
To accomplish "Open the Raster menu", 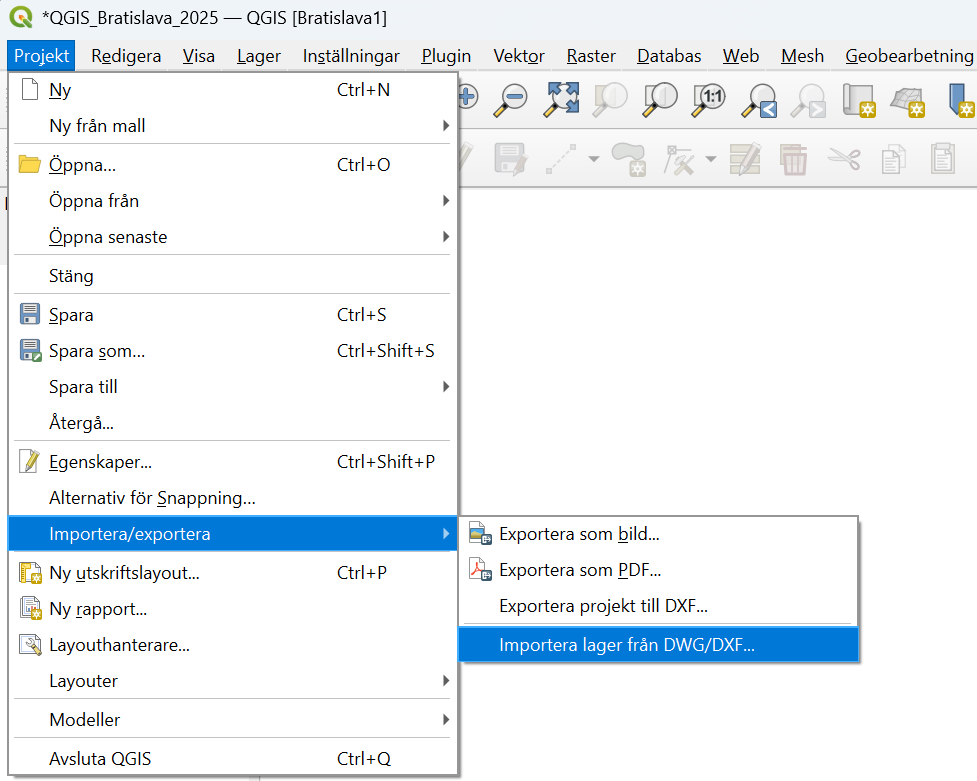I will pos(591,56).
